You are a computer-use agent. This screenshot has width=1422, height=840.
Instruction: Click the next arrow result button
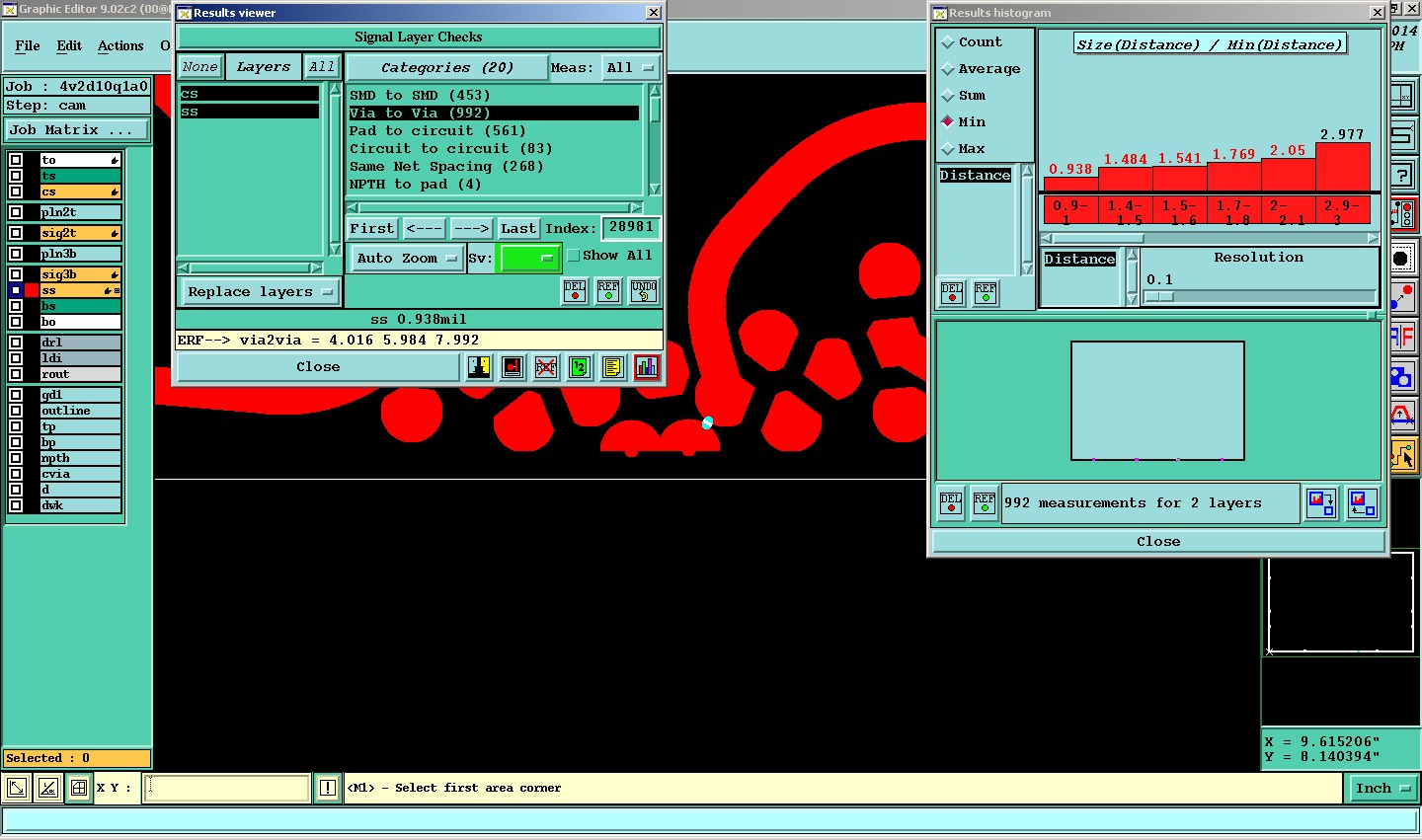(x=471, y=228)
